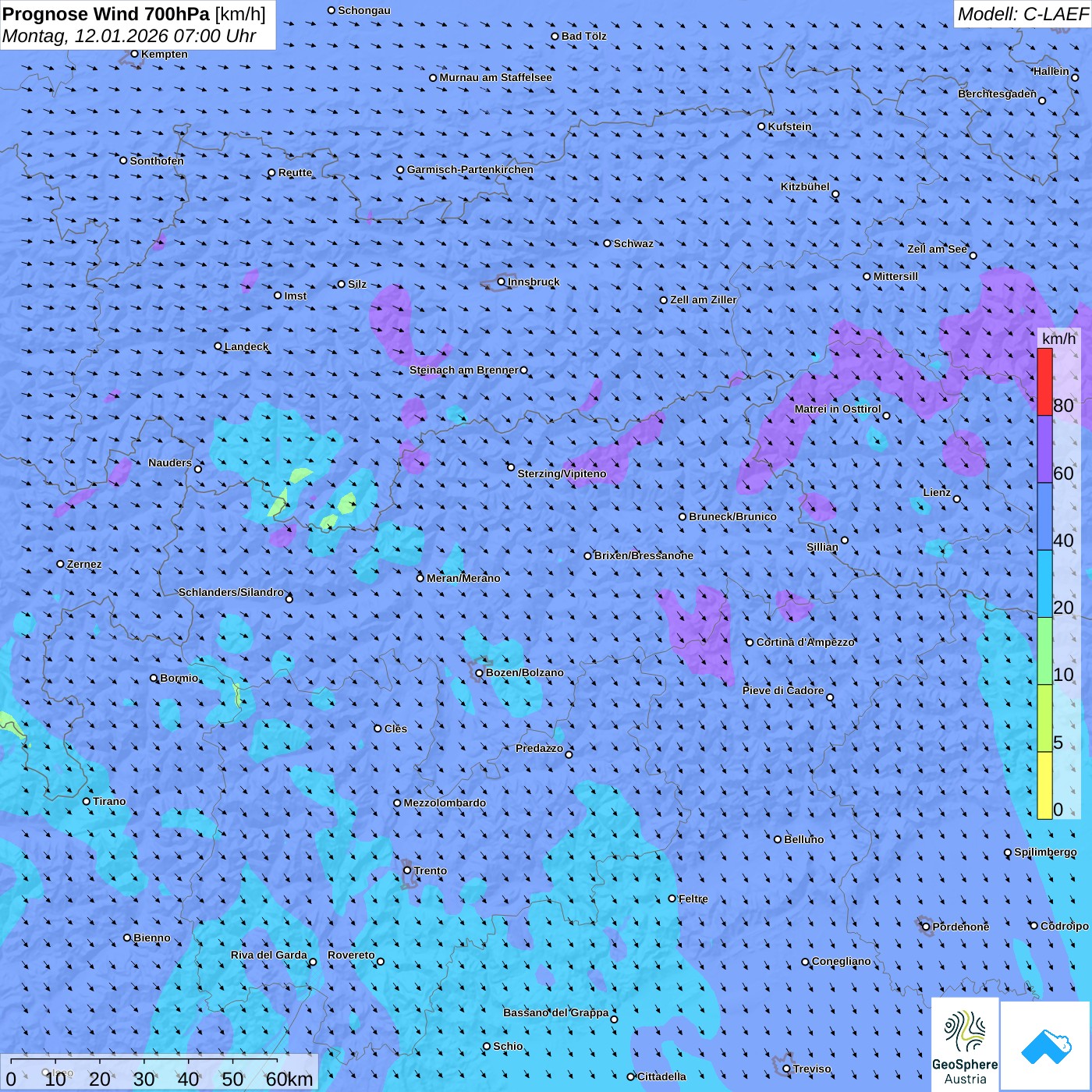Click the 'Nauders' label
The image size is (1092, 1092).
click(x=170, y=463)
